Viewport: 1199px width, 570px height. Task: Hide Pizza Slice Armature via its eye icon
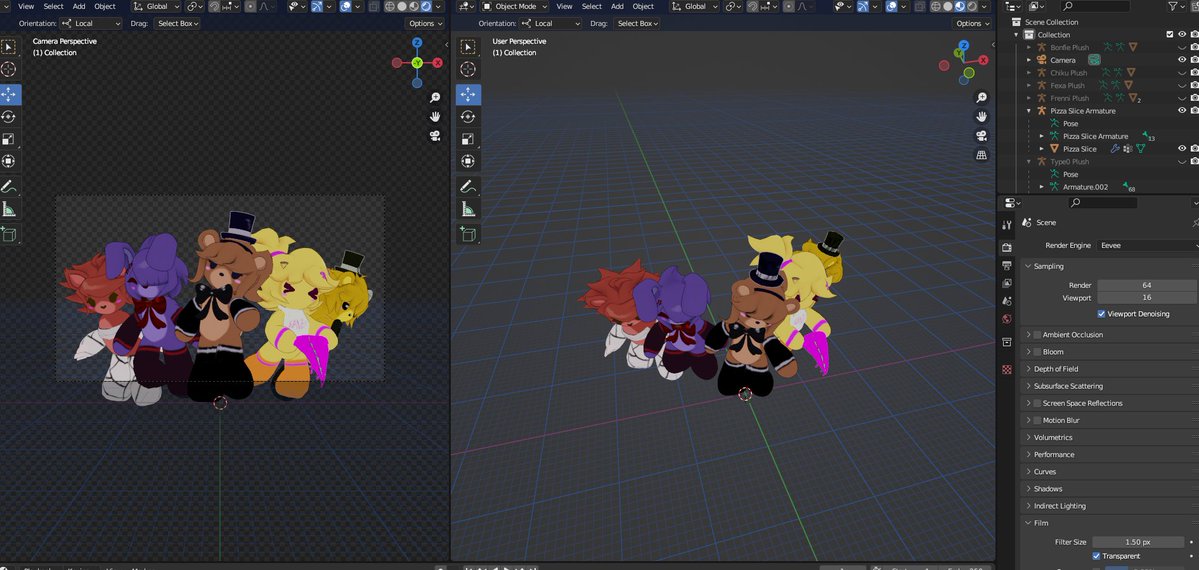click(x=1181, y=111)
